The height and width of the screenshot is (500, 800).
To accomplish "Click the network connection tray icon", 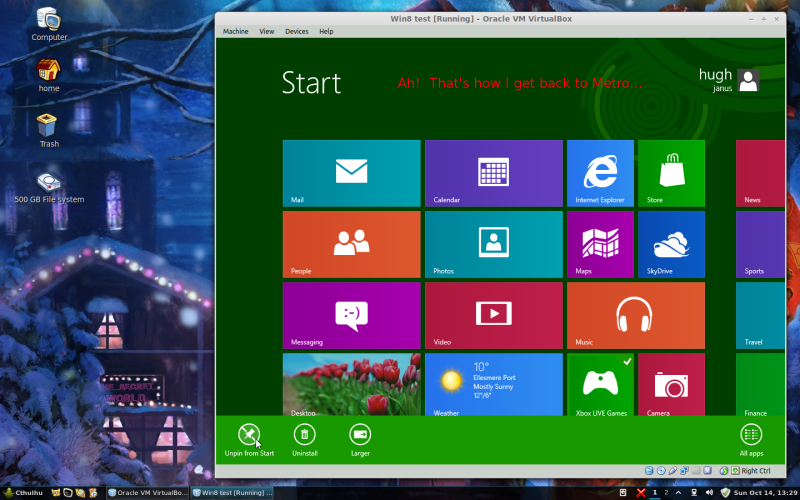I will (694, 492).
